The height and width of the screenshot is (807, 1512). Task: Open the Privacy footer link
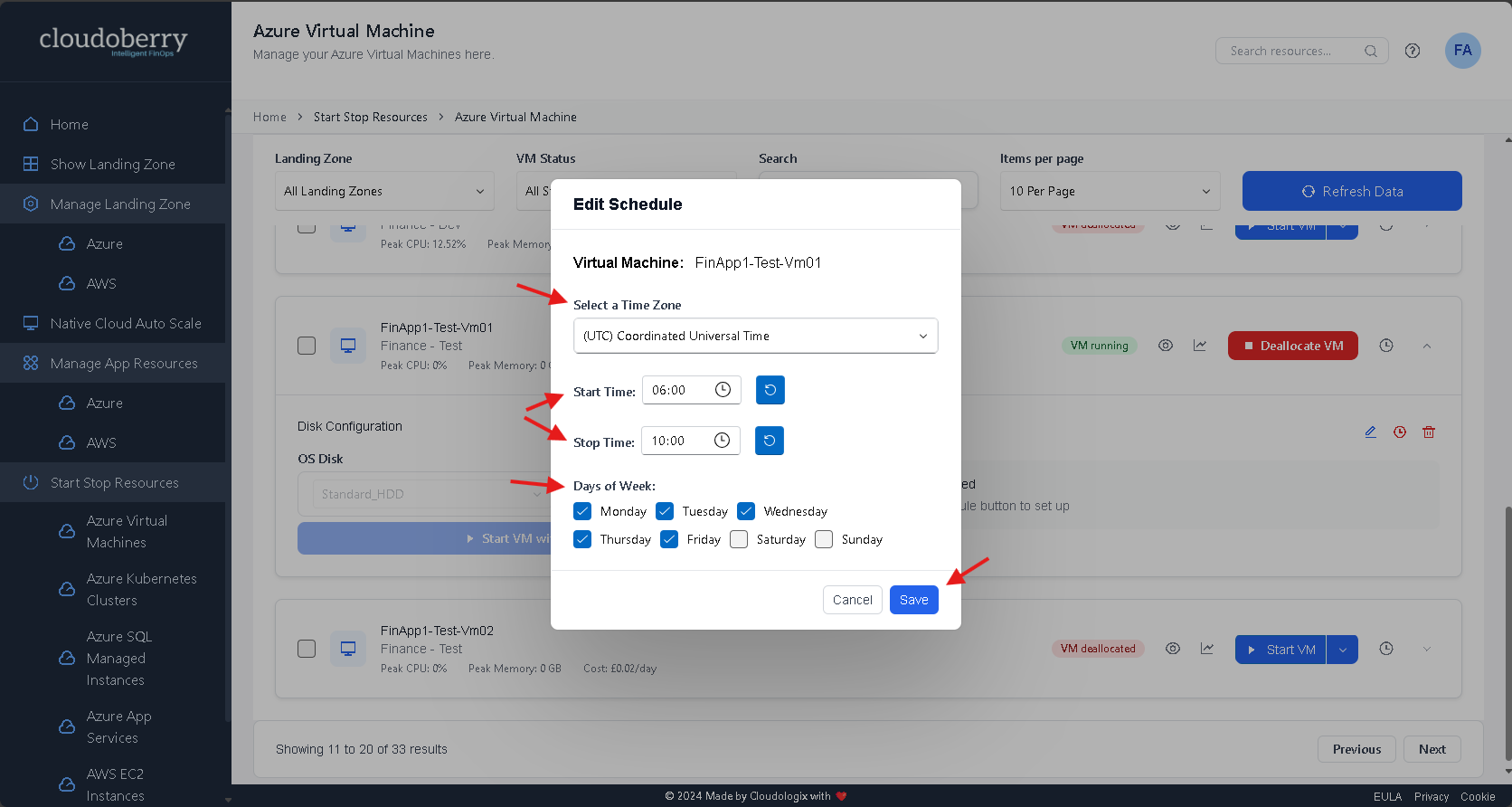(x=1432, y=796)
